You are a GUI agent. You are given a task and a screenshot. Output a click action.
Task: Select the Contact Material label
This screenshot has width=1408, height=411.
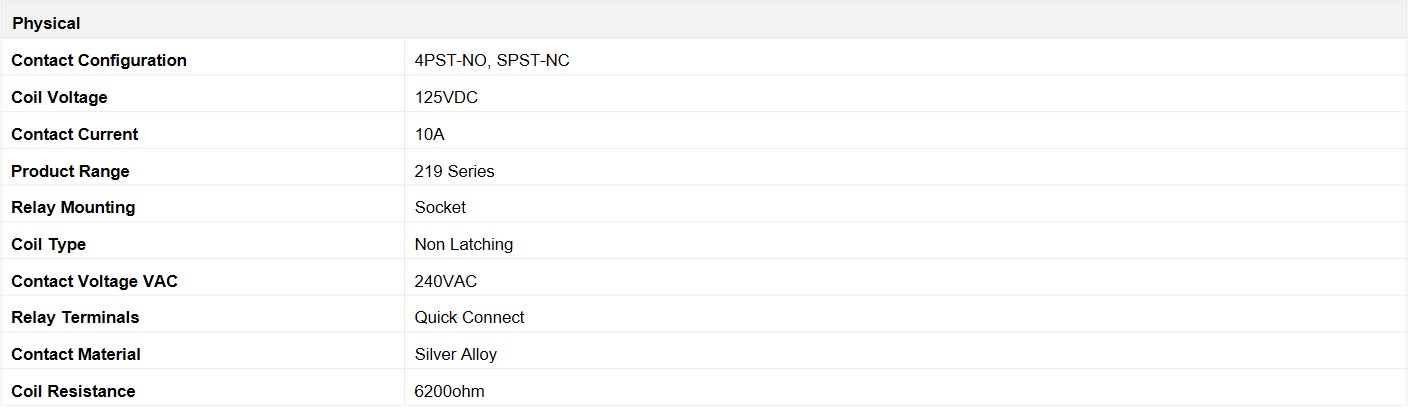[76, 354]
